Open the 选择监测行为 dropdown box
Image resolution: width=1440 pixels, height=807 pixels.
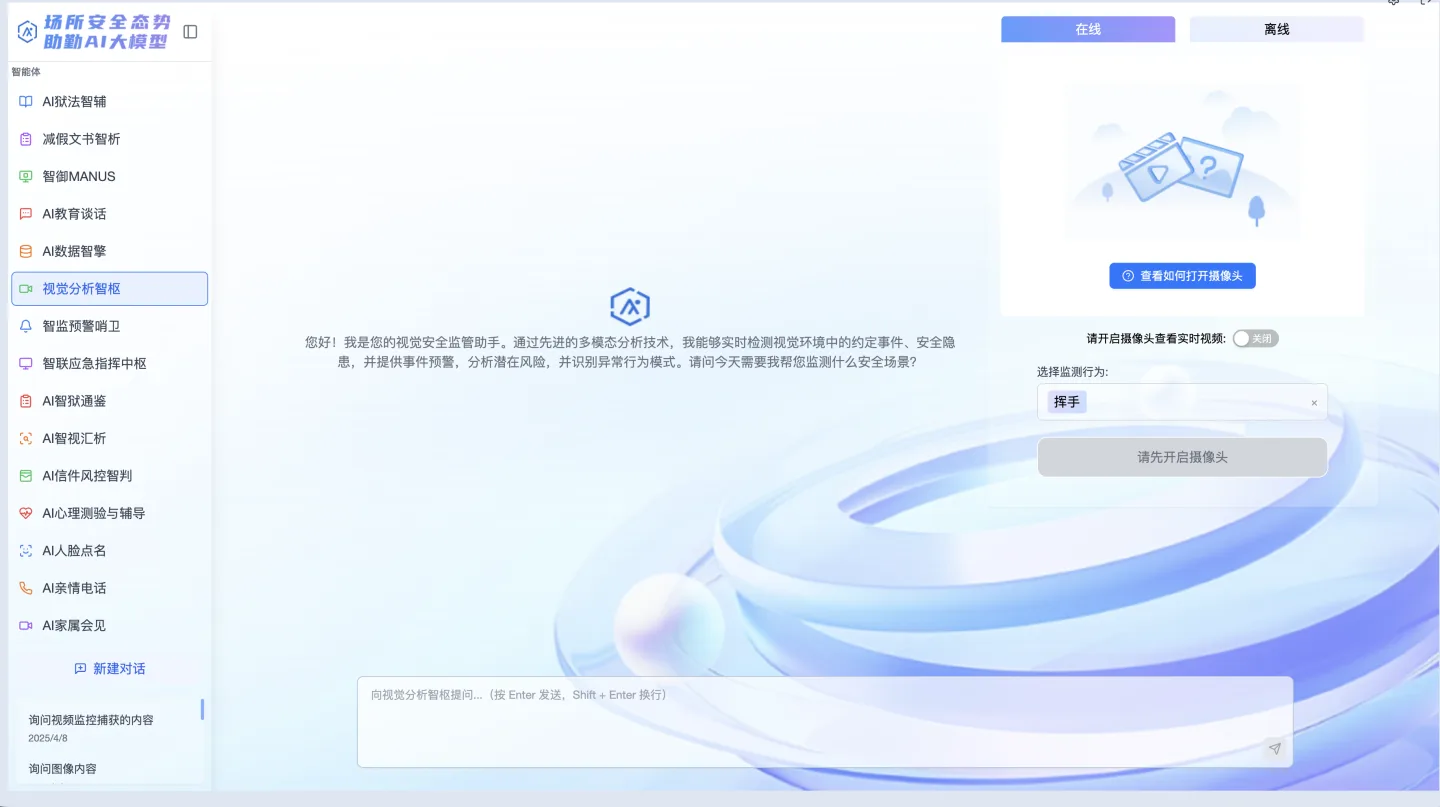(x=1182, y=402)
